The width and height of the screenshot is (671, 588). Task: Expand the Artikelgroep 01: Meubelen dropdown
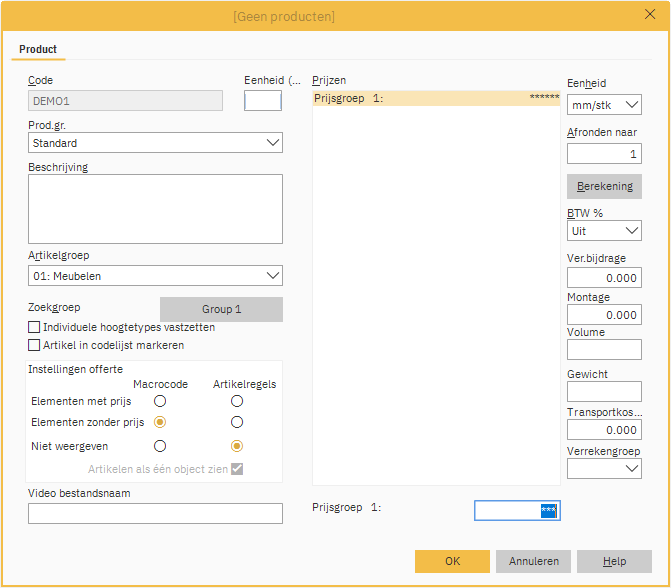tap(155, 276)
